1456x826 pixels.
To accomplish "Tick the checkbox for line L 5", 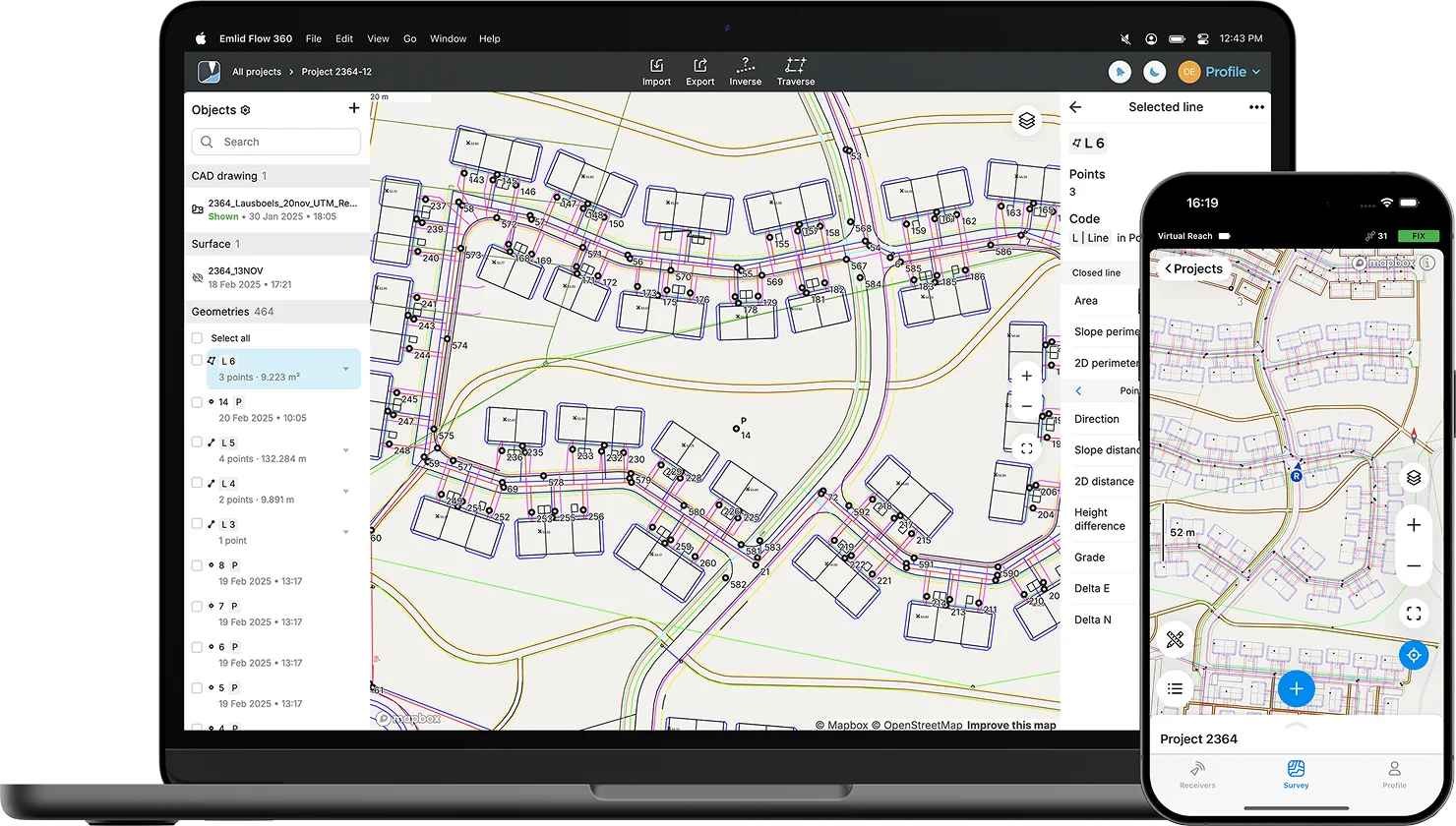I will [x=198, y=442].
